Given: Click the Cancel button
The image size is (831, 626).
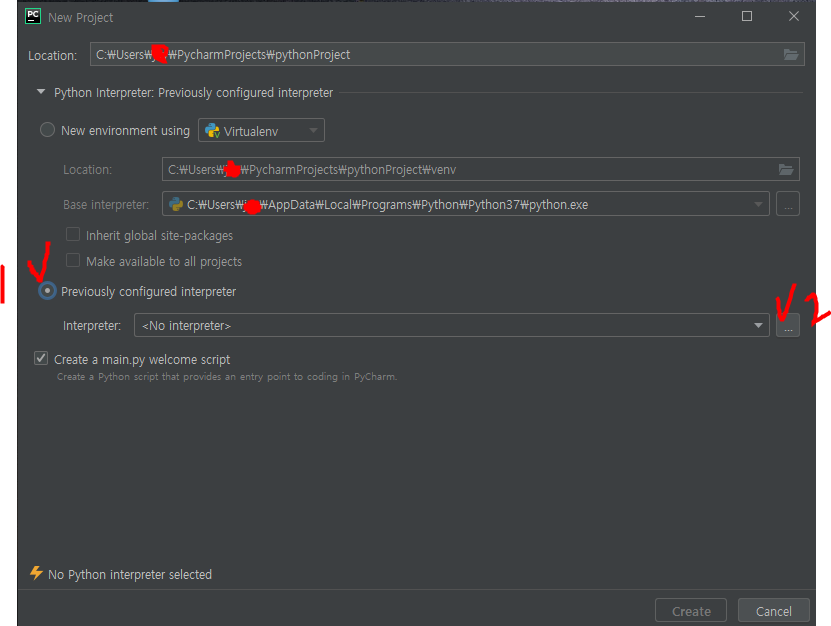Looking at the screenshot, I should click(x=773, y=611).
